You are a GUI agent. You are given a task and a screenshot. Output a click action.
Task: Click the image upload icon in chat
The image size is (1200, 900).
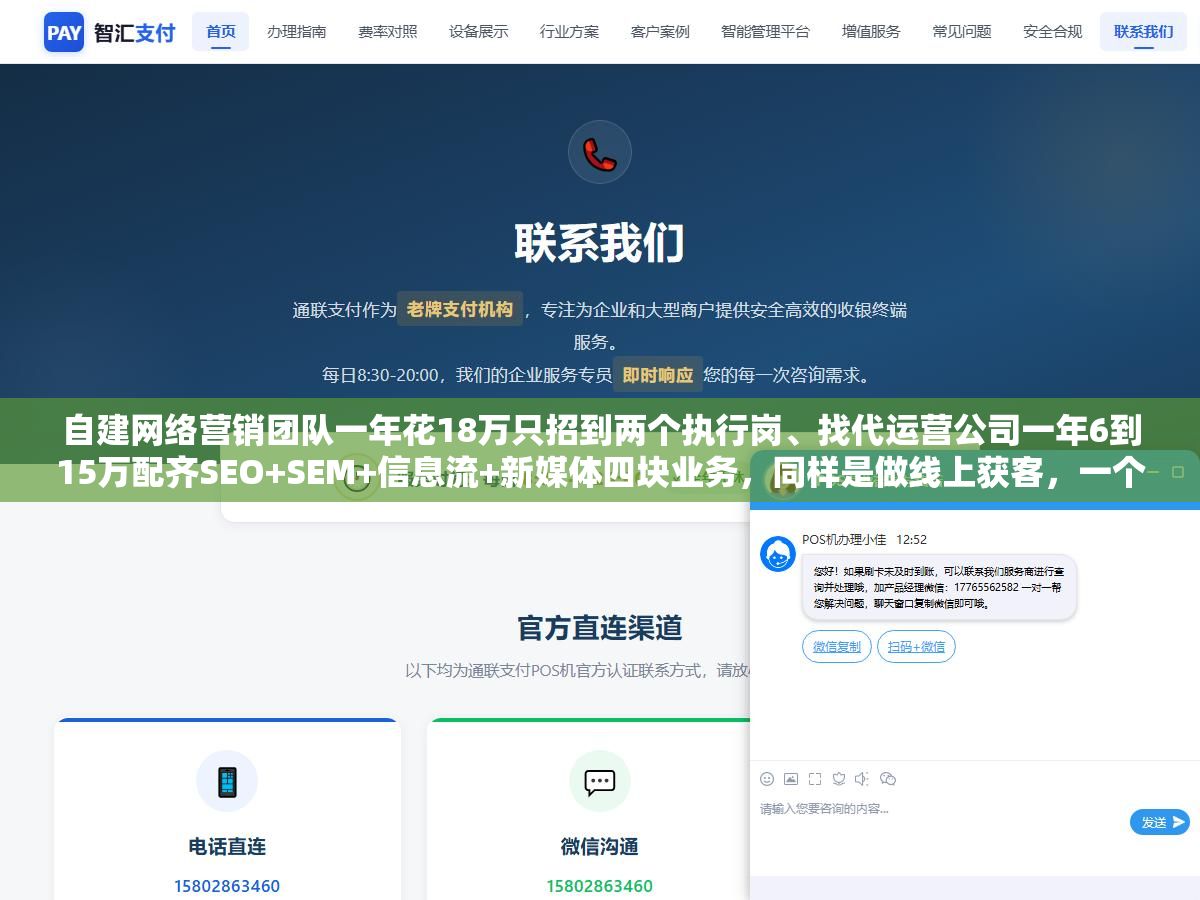pos(791,779)
